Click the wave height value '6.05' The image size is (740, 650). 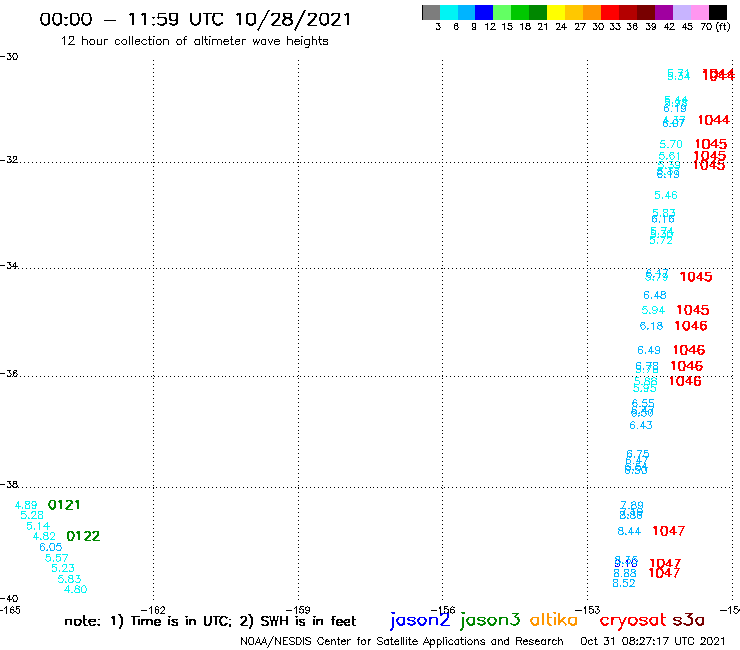[50, 548]
